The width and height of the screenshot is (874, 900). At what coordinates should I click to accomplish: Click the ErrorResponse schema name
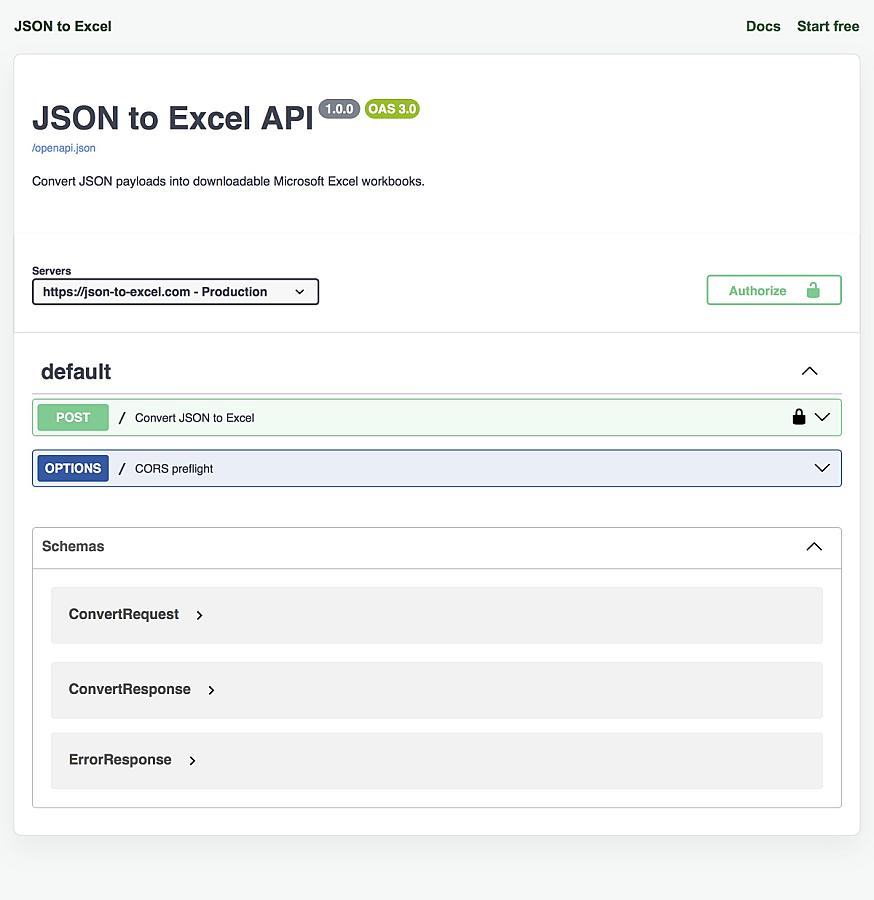click(120, 760)
